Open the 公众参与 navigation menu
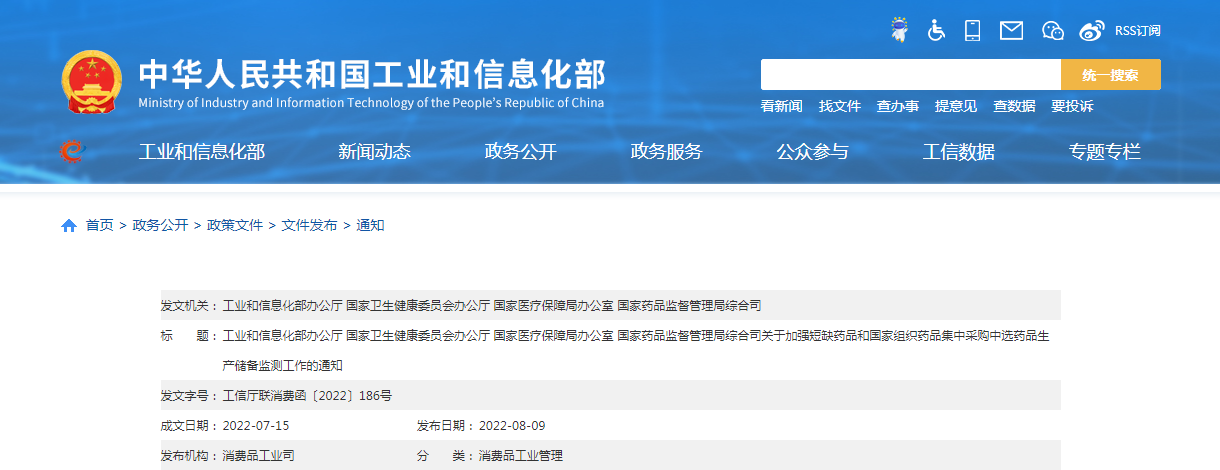This screenshot has width=1220, height=470. pyautogui.click(x=812, y=152)
